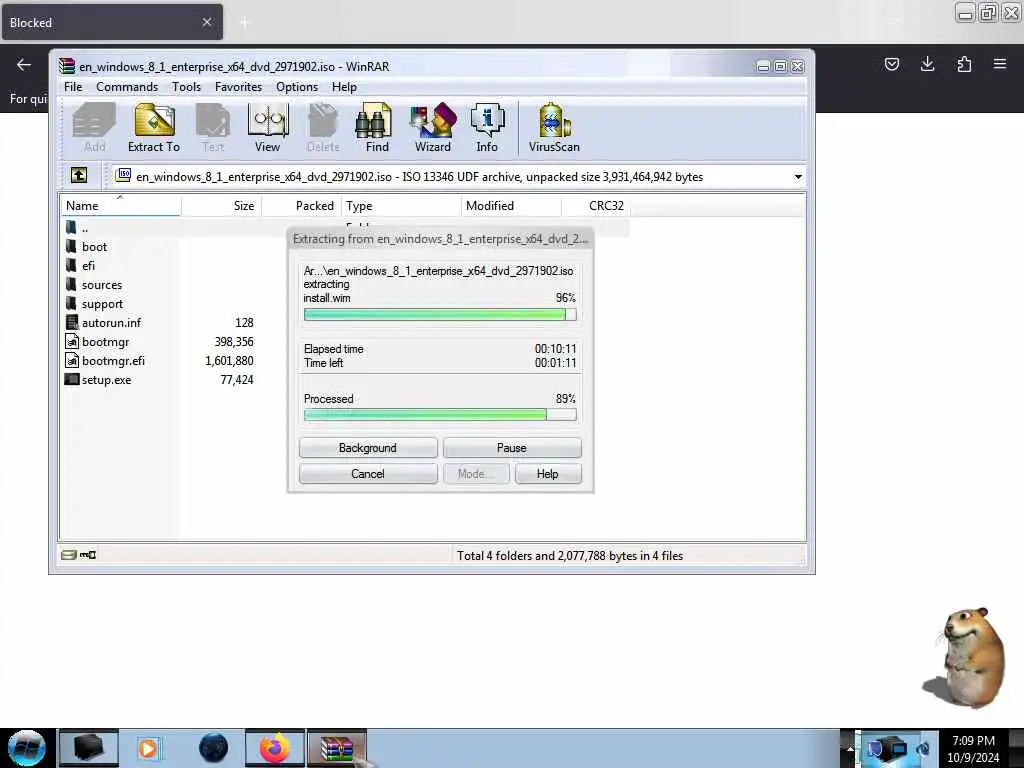1024x768 pixels.
Task: Select the sources folder
Action: coord(101,285)
